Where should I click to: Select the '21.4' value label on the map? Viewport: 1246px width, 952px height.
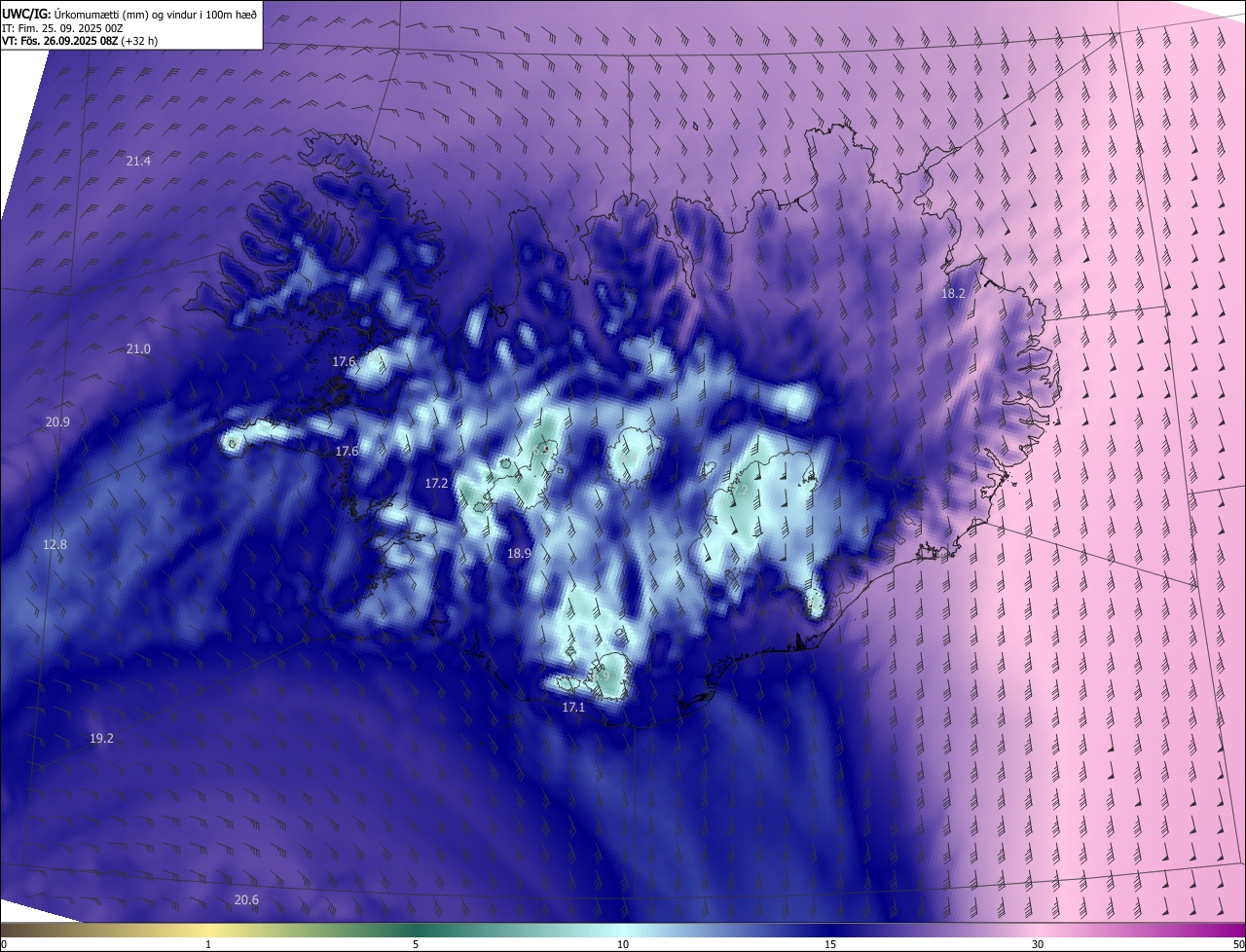pos(138,161)
